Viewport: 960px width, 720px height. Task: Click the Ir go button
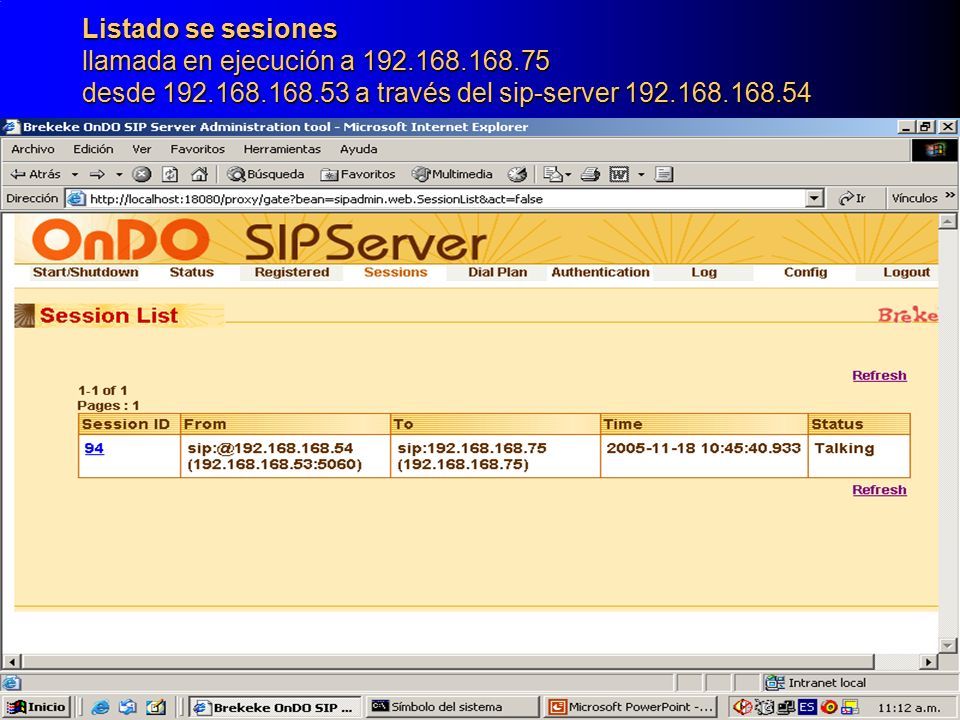(x=852, y=198)
